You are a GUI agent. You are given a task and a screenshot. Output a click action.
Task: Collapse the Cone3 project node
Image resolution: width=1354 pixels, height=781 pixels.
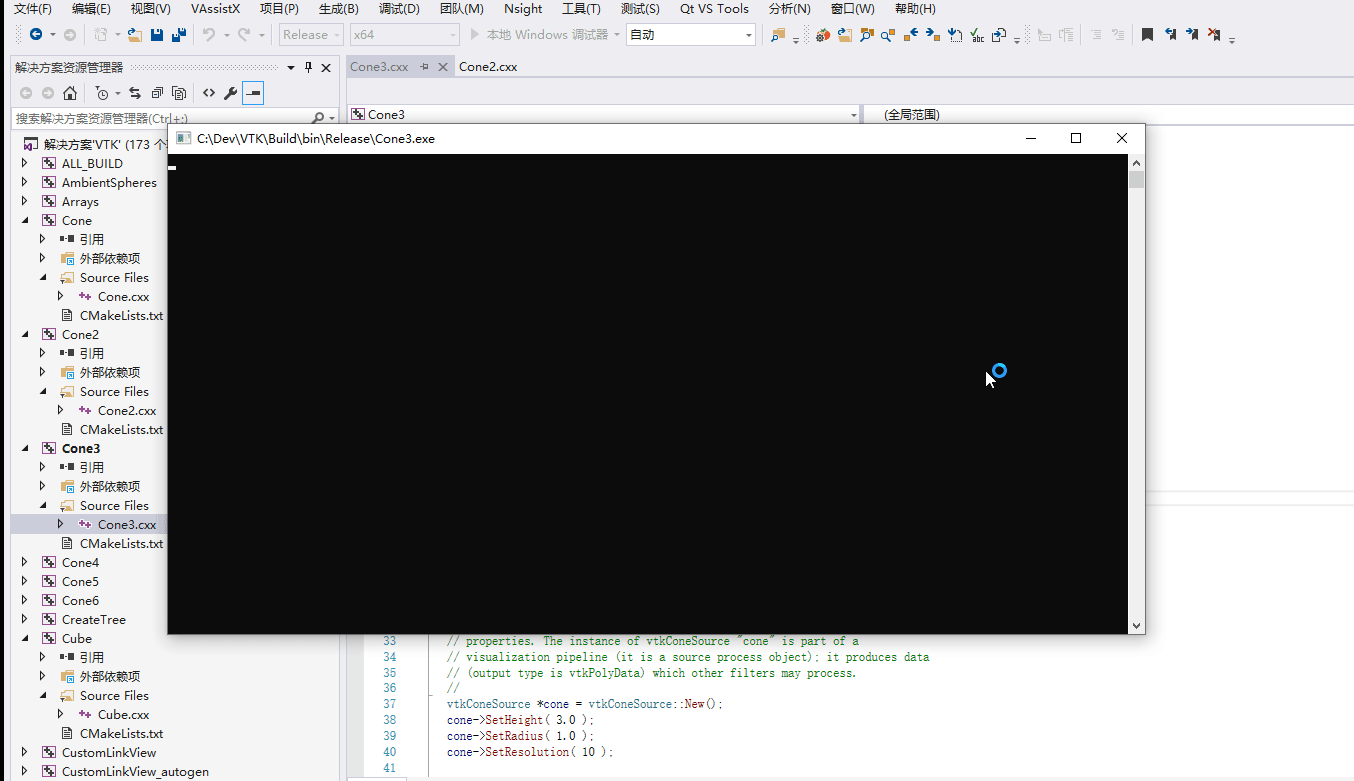24,448
